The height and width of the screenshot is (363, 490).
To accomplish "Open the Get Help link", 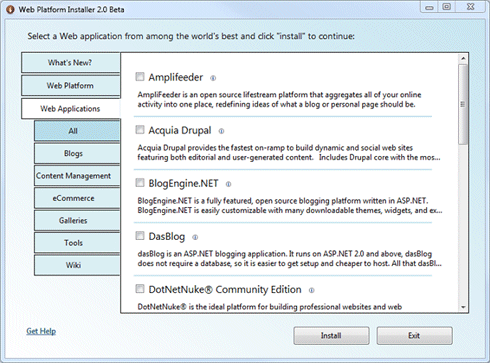I will coord(41,331).
